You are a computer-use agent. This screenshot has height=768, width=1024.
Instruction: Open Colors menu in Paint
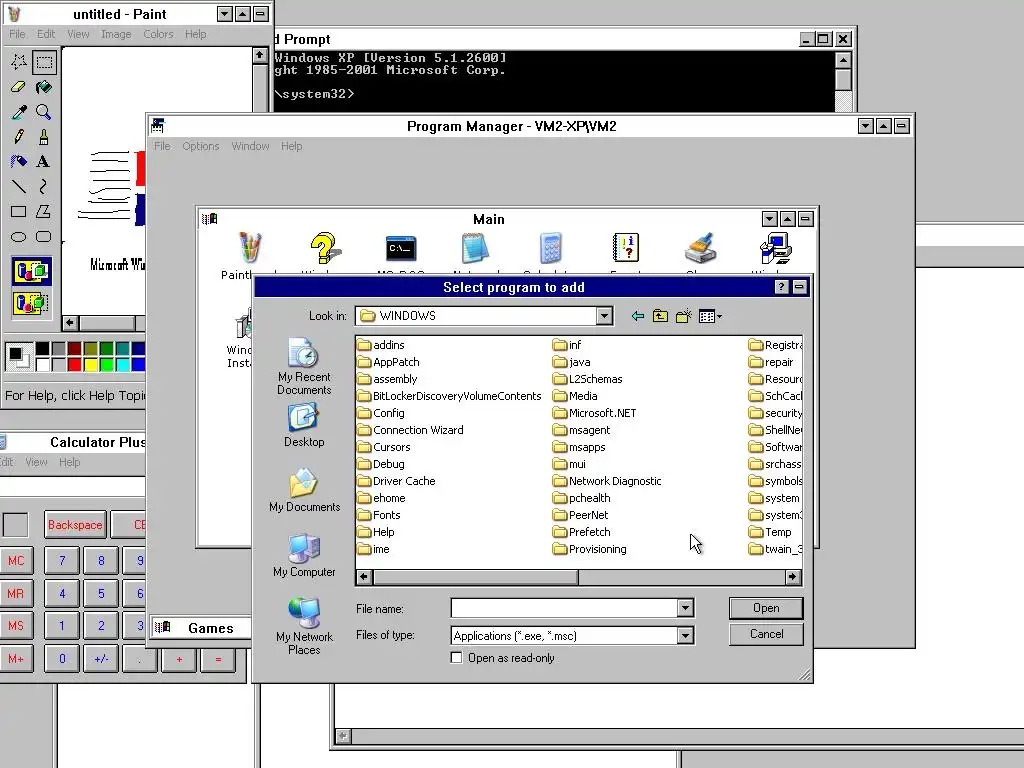tap(158, 34)
